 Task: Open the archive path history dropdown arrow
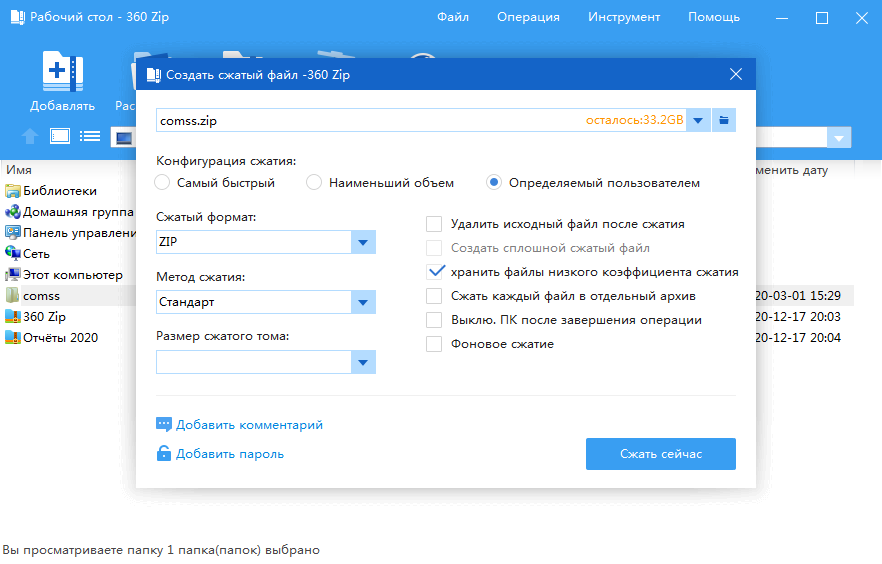click(698, 120)
